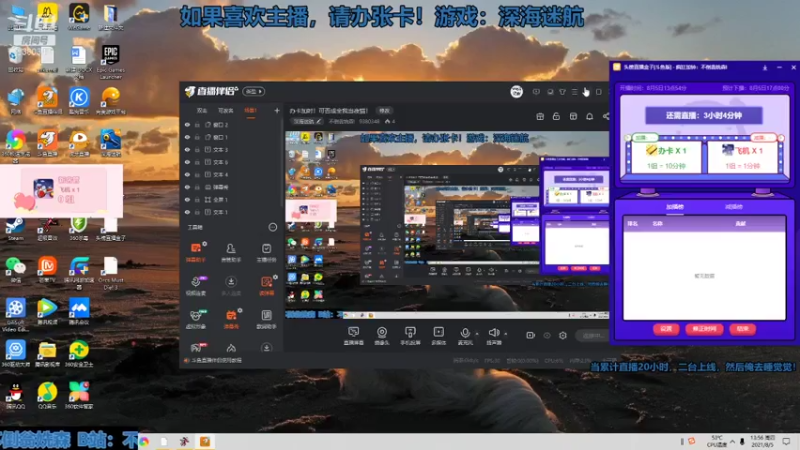Open the settings gear in 直播伴侣 bottom bar
The height and width of the screenshot is (450, 800).
pos(563,335)
